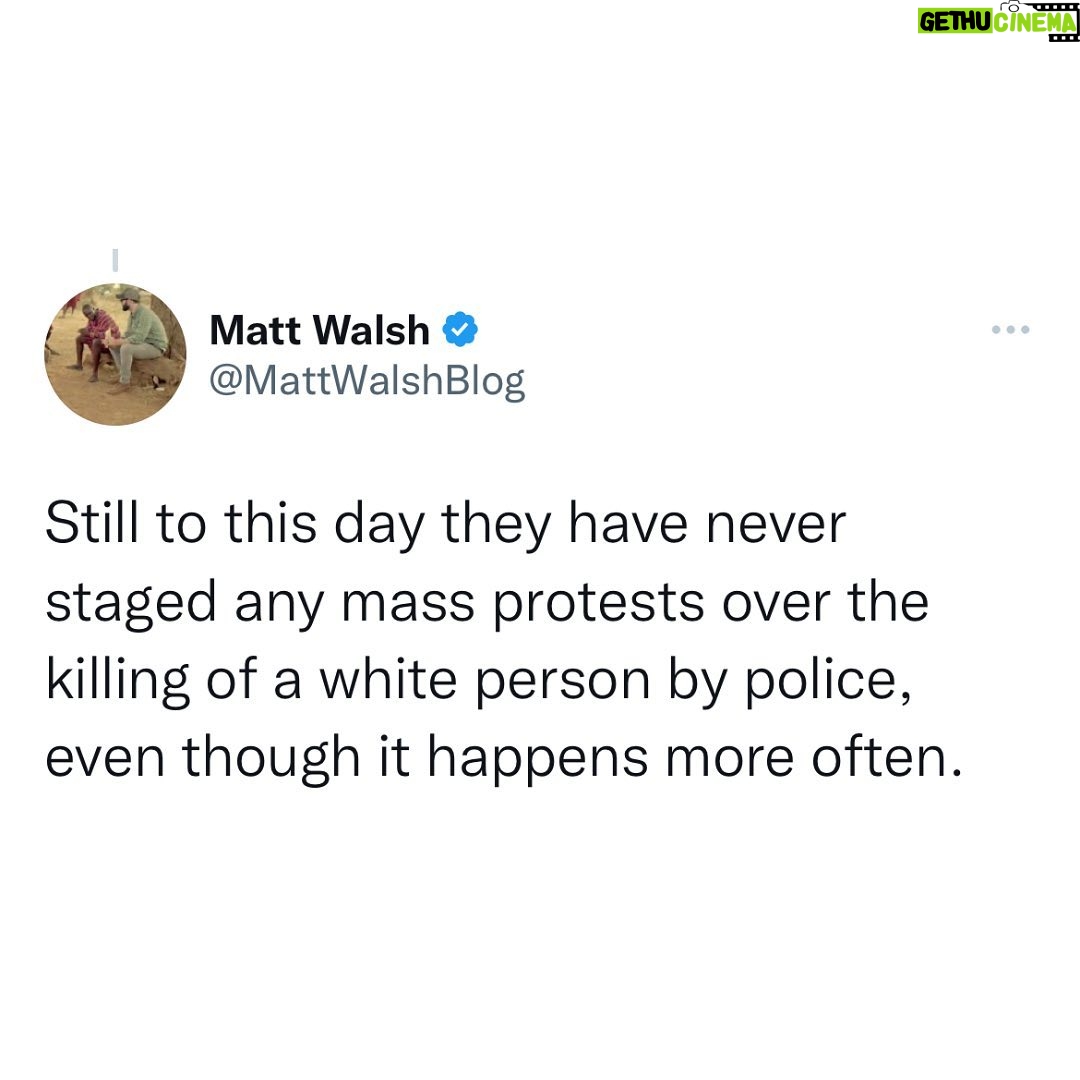Click the word 'often.' ending the tweet

[x=886, y=758]
